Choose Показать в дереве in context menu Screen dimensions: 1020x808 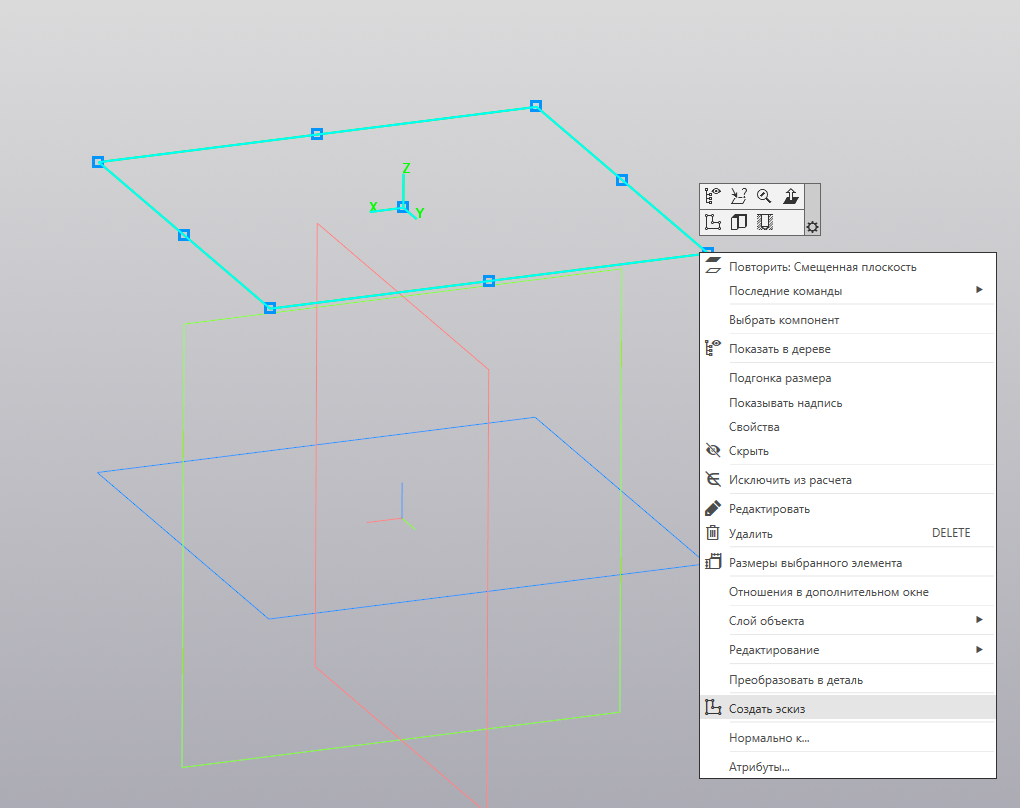coord(848,349)
